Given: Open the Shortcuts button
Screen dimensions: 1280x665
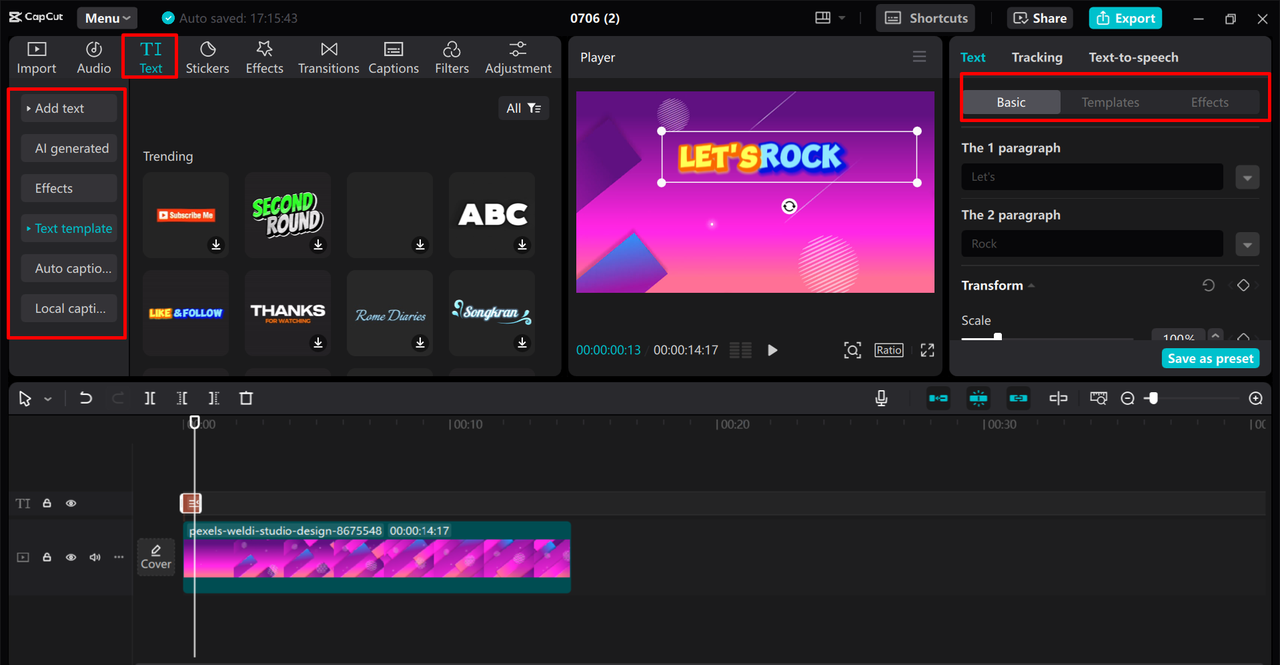Looking at the screenshot, I should [927, 18].
